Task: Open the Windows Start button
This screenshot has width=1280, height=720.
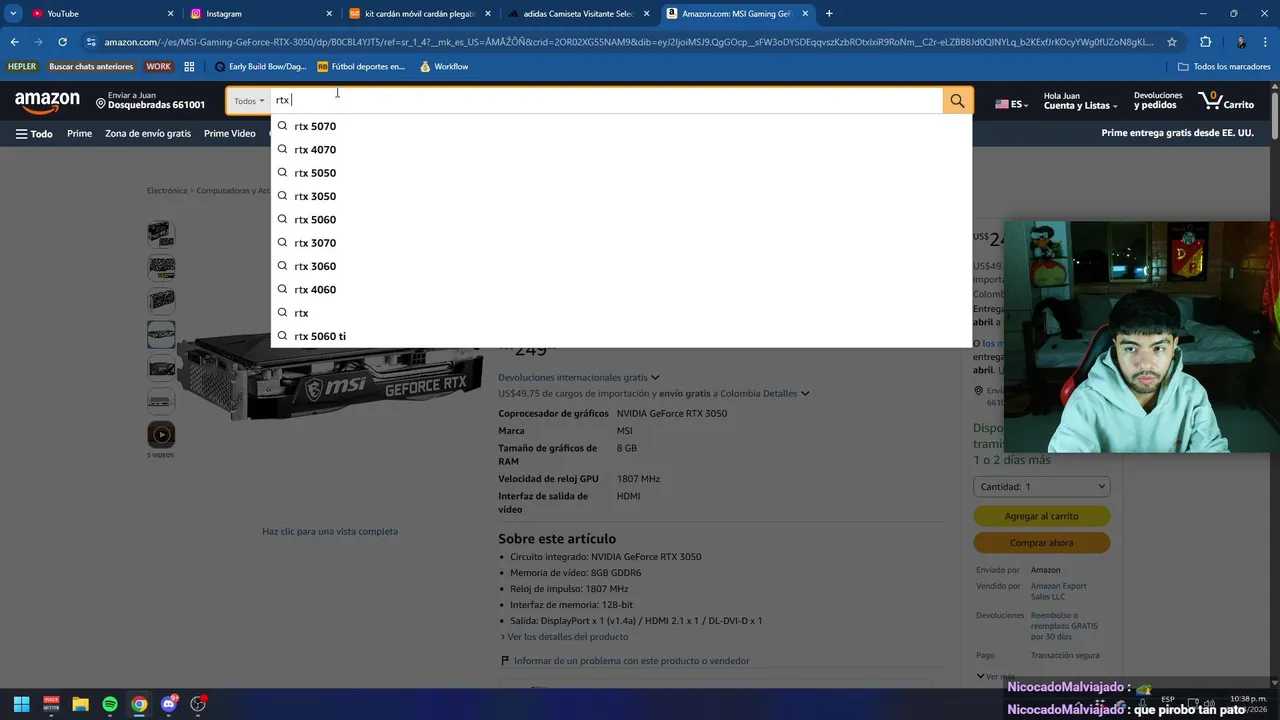Action: pyautogui.click(x=21, y=704)
